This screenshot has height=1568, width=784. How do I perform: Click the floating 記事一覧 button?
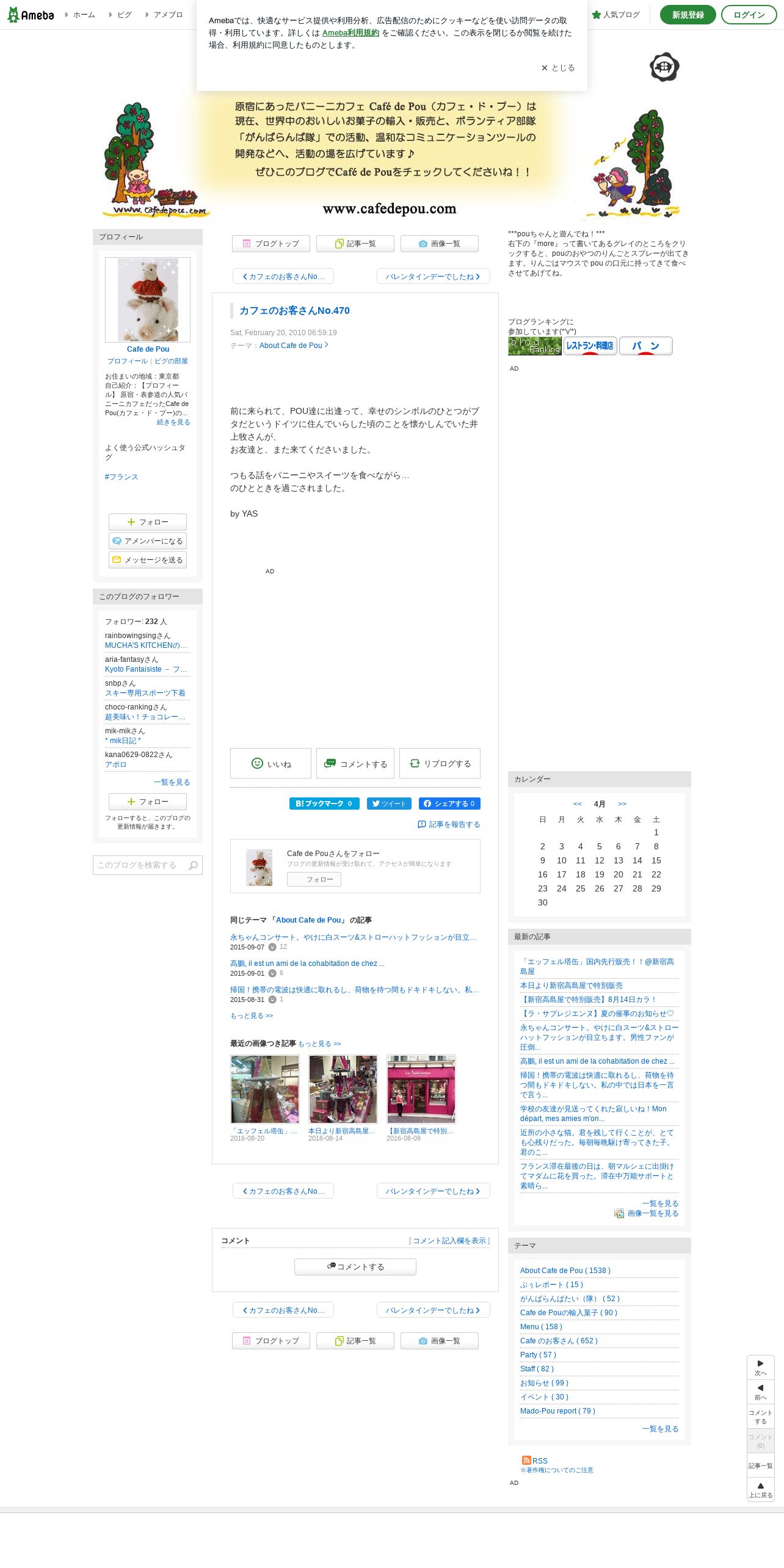tap(761, 1465)
